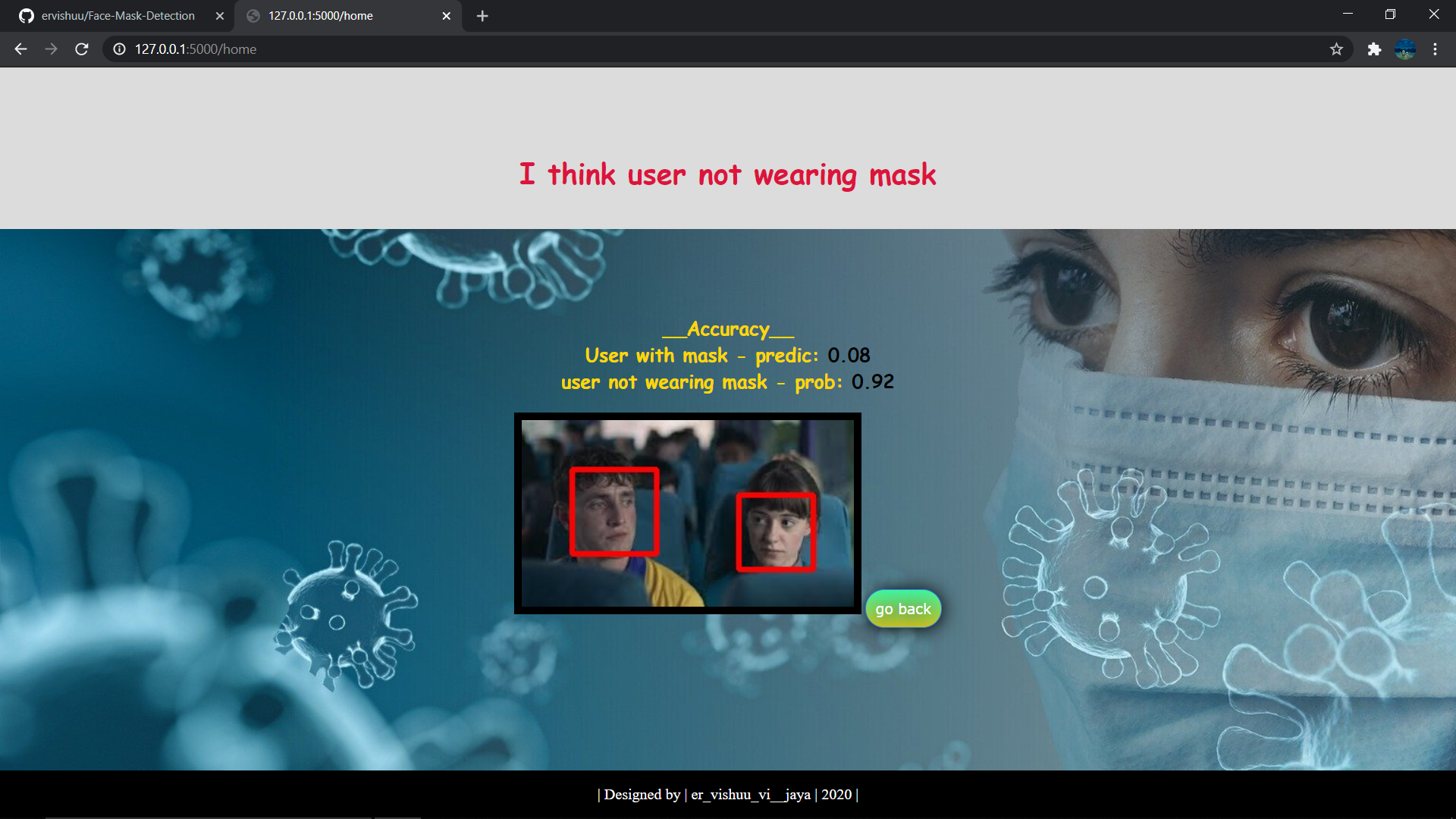The height and width of the screenshot is (819, 1456).
Task: Click the 'I think user not wearing mask' heading
Action: point(726,174)
